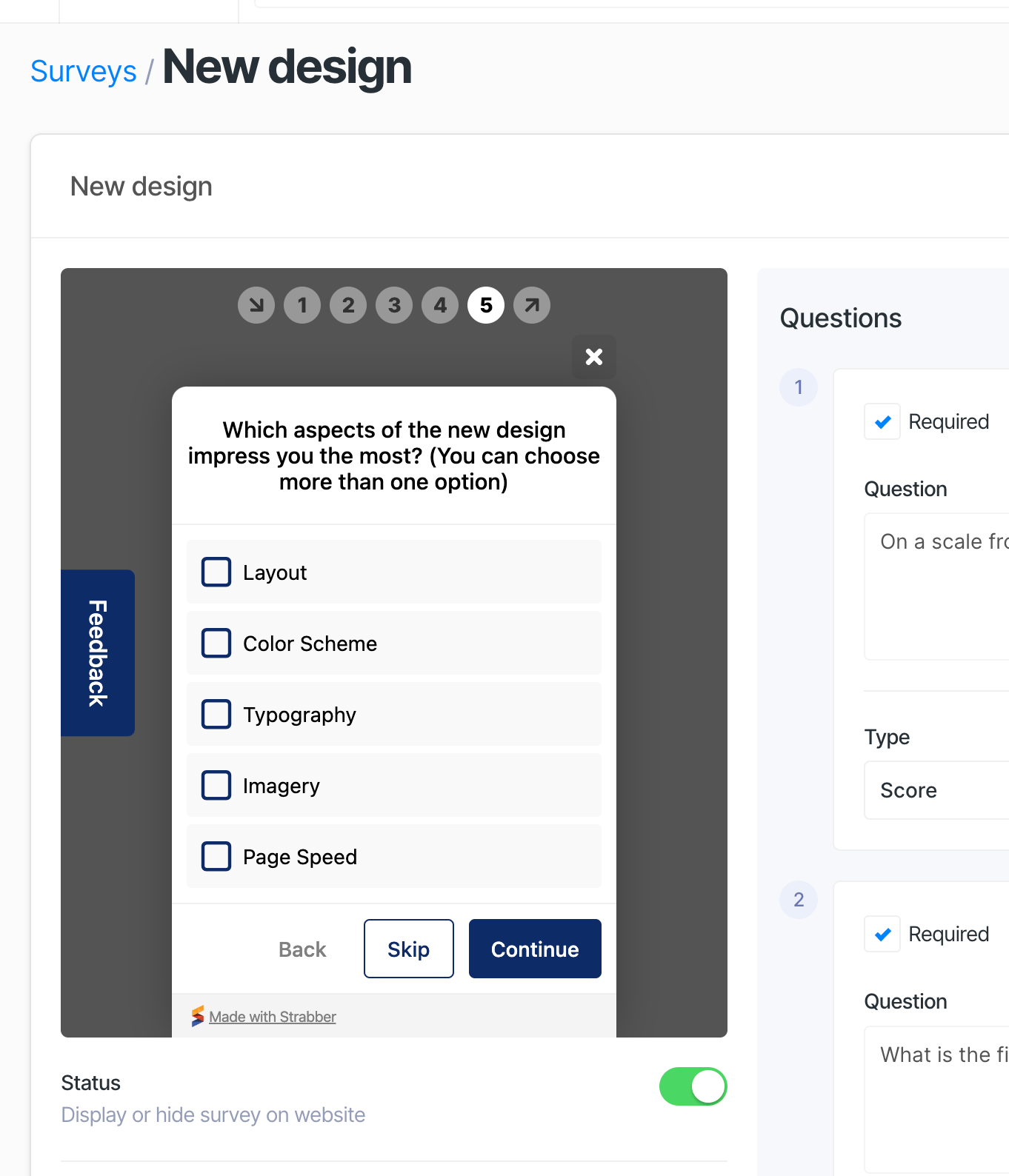Click the start arrow step icon in preview

(x=256, y=305)
